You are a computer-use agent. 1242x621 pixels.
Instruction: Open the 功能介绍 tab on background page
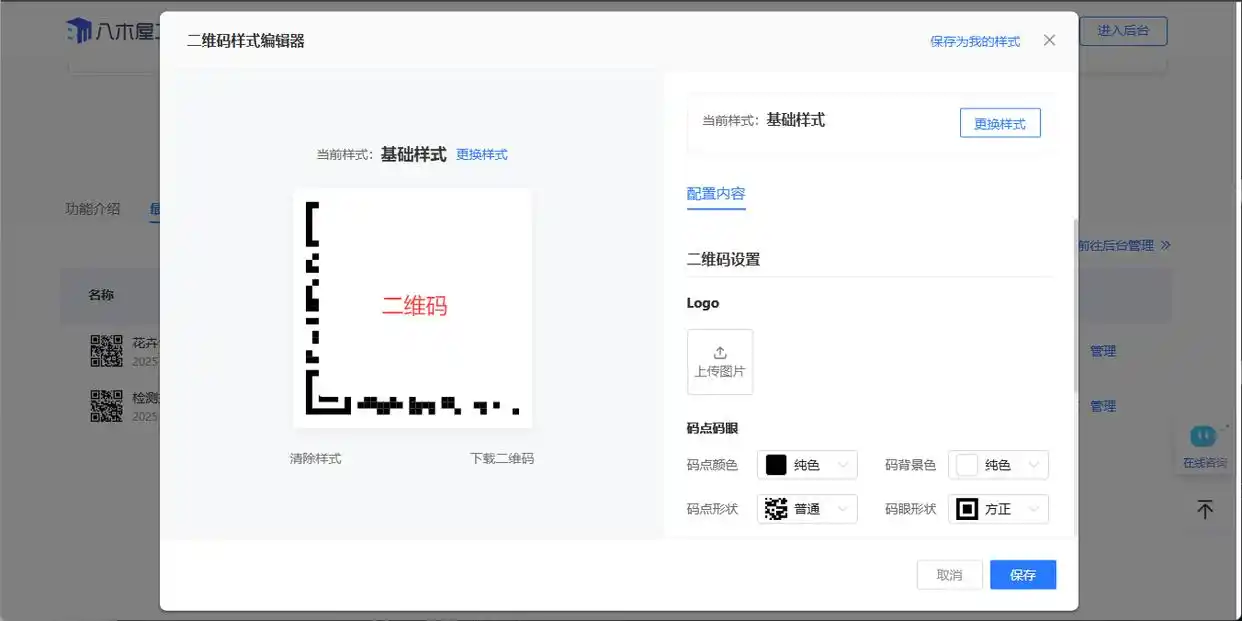(93, 209)
